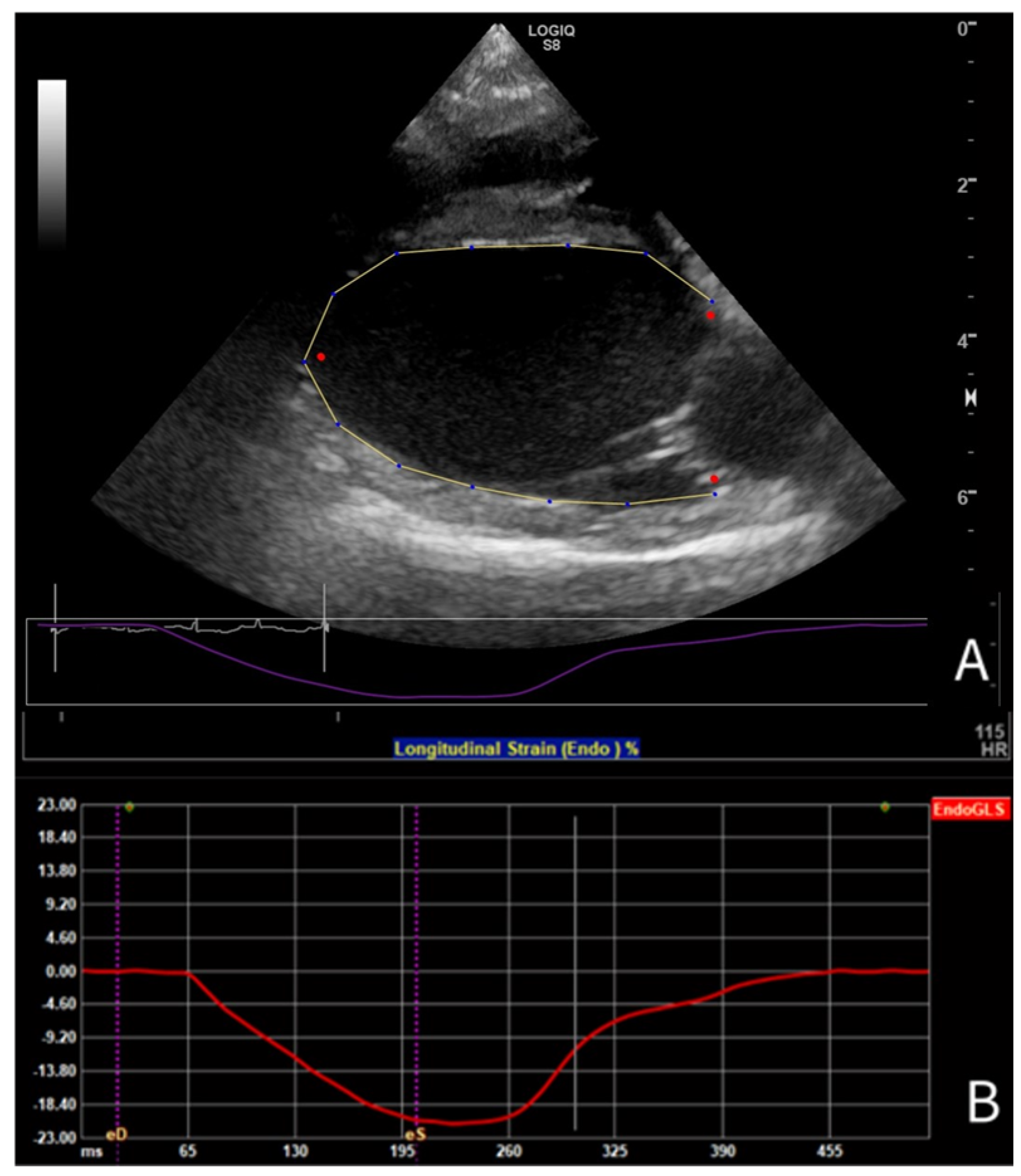
Task: Click red tracking dot near the left apex
Action: click(x=321, y=357)
